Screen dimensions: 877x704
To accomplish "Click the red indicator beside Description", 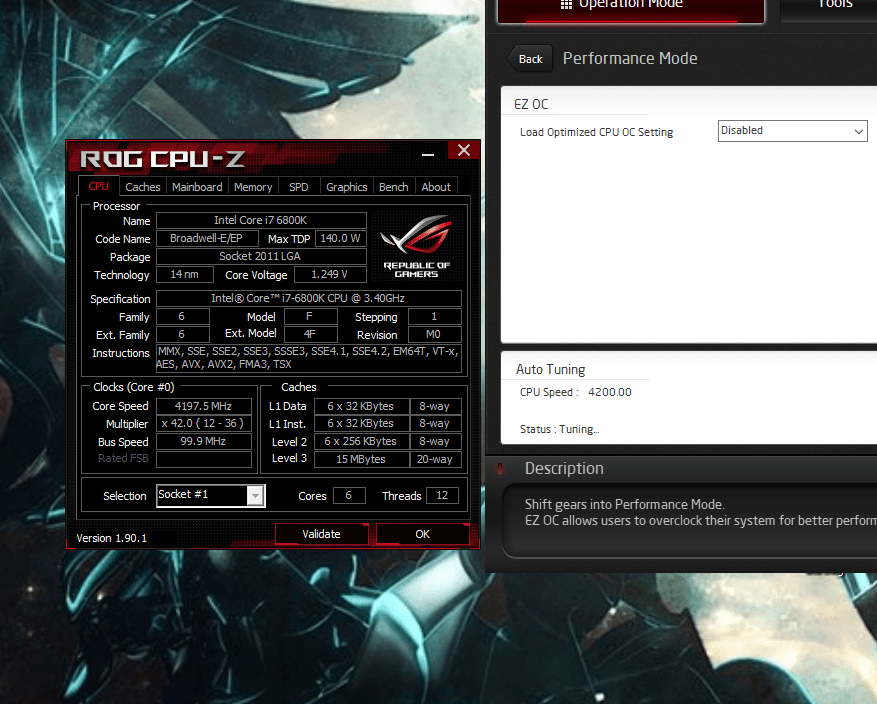I will click(501, 469).
